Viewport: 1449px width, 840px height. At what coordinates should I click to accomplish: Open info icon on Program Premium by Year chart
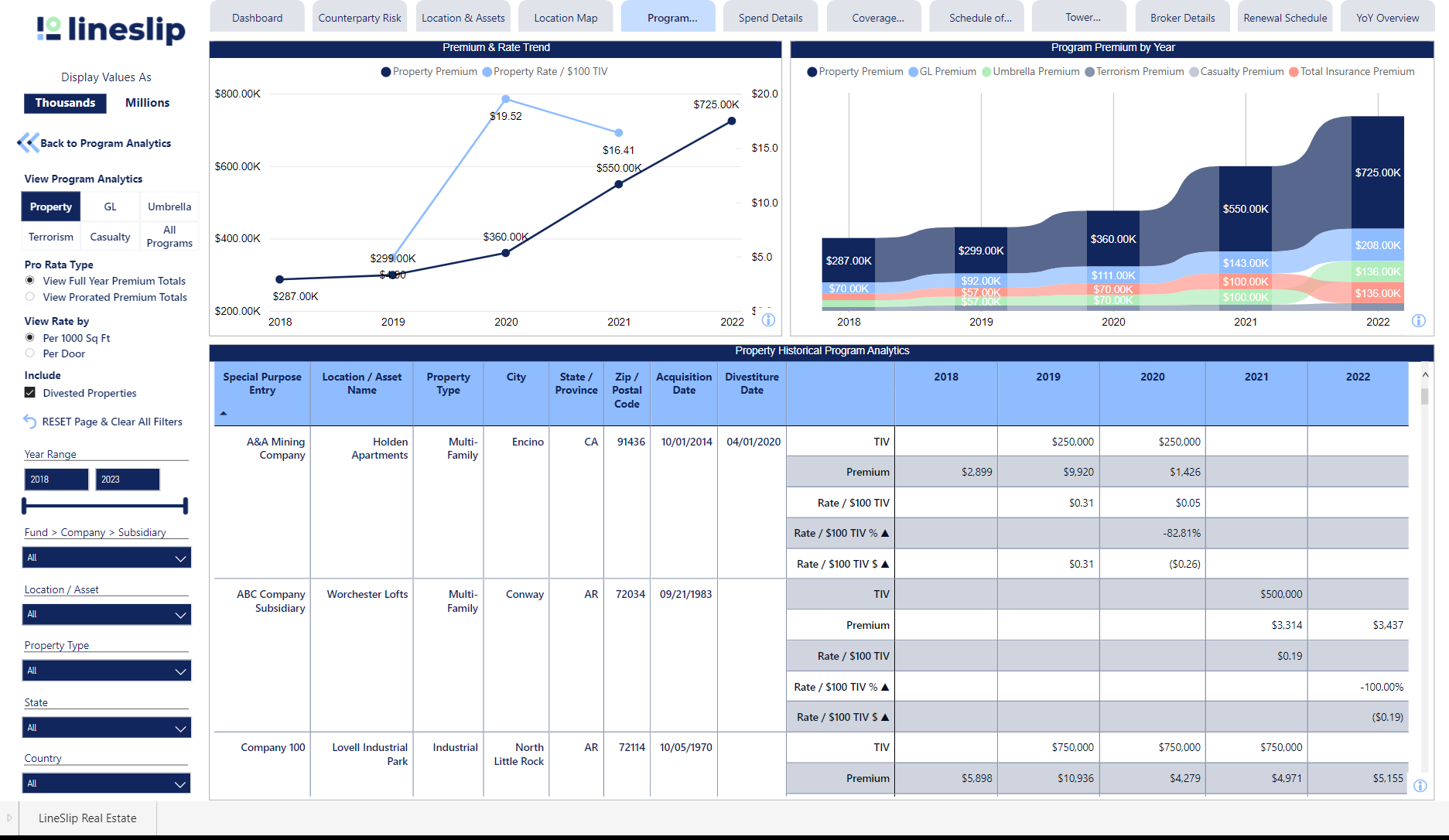click(x=1418, y=321)
